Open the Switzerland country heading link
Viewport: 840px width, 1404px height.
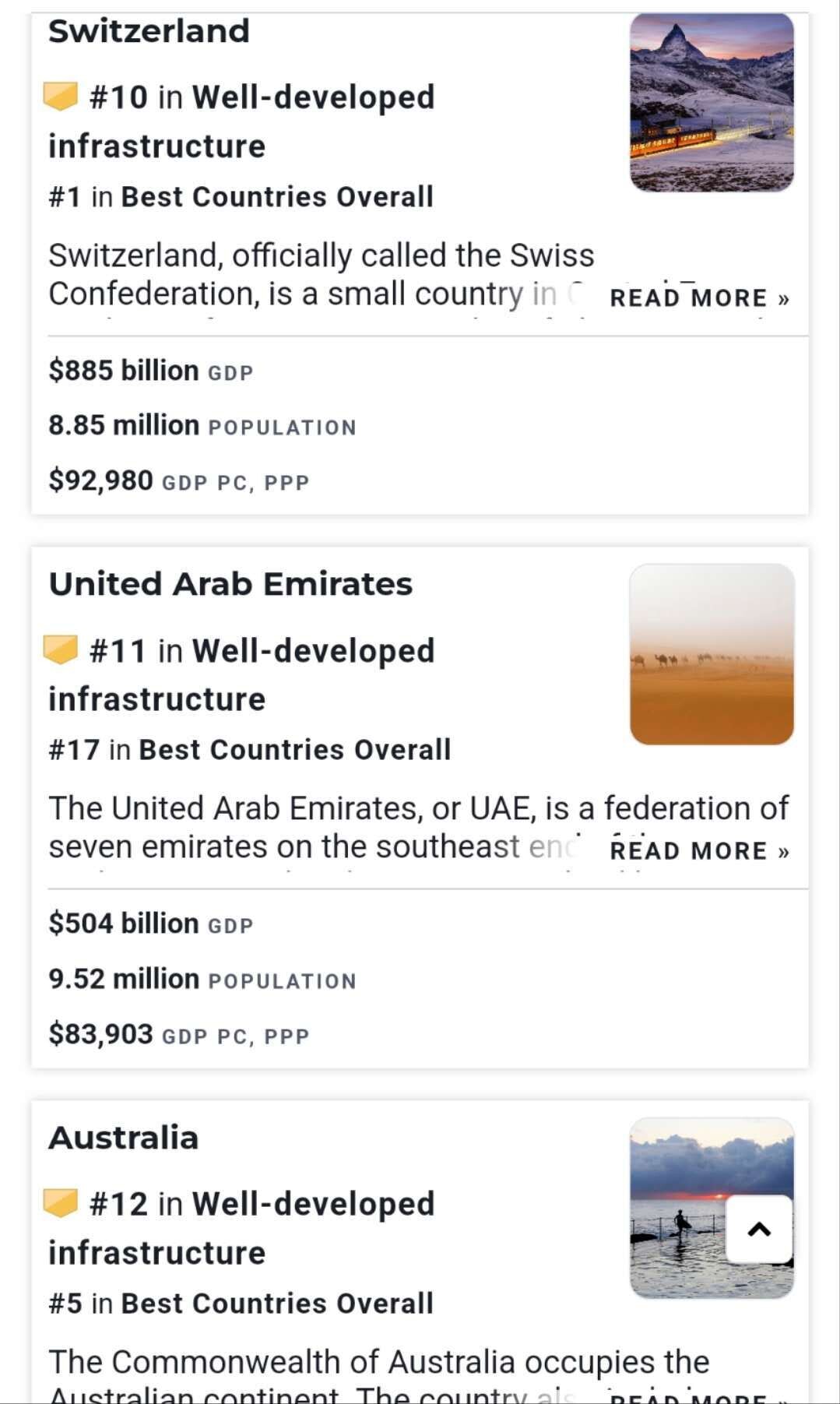[x=149, y=31]
